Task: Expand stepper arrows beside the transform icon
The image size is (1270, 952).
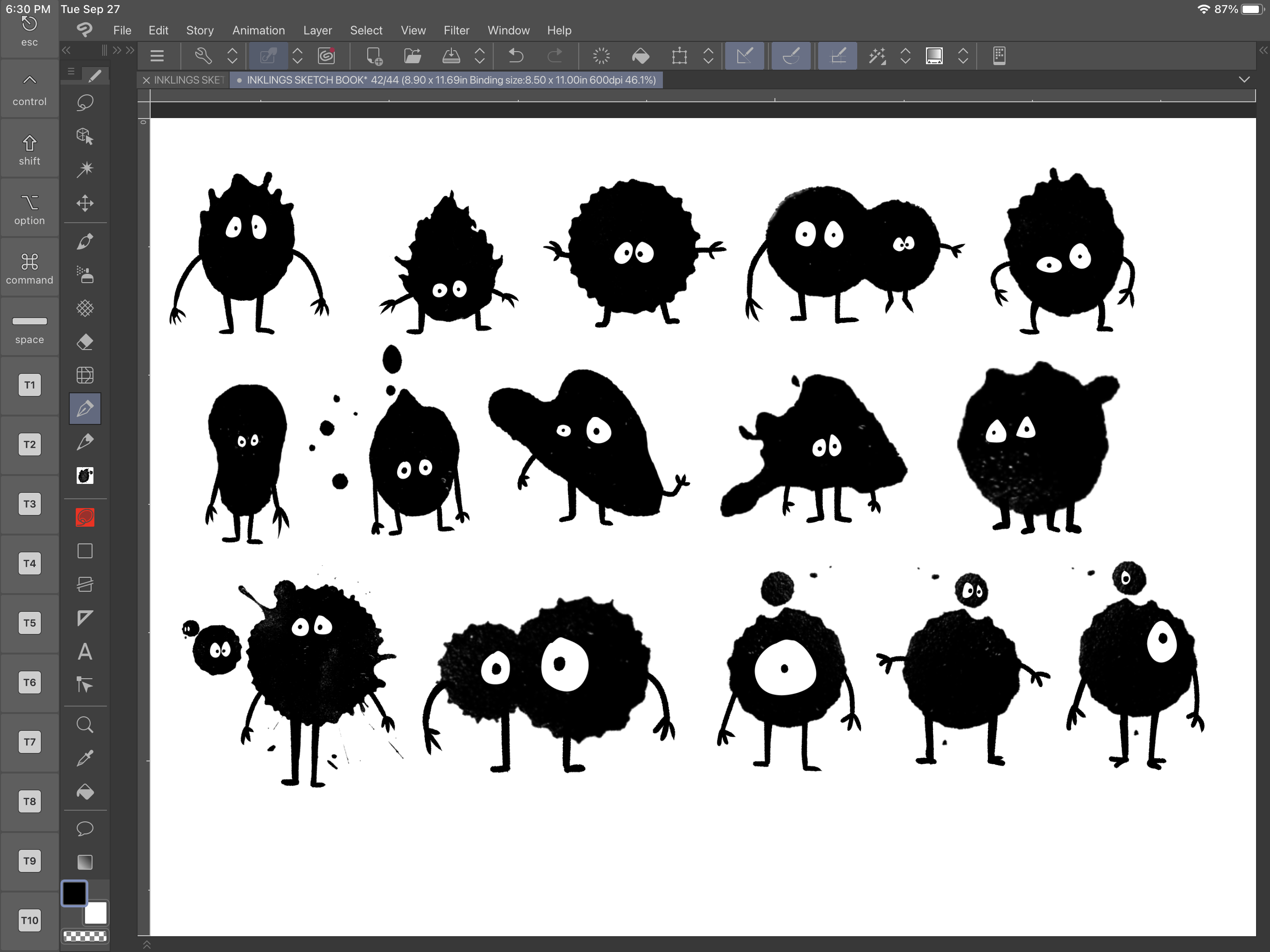Action: click(x=708, y=56)
